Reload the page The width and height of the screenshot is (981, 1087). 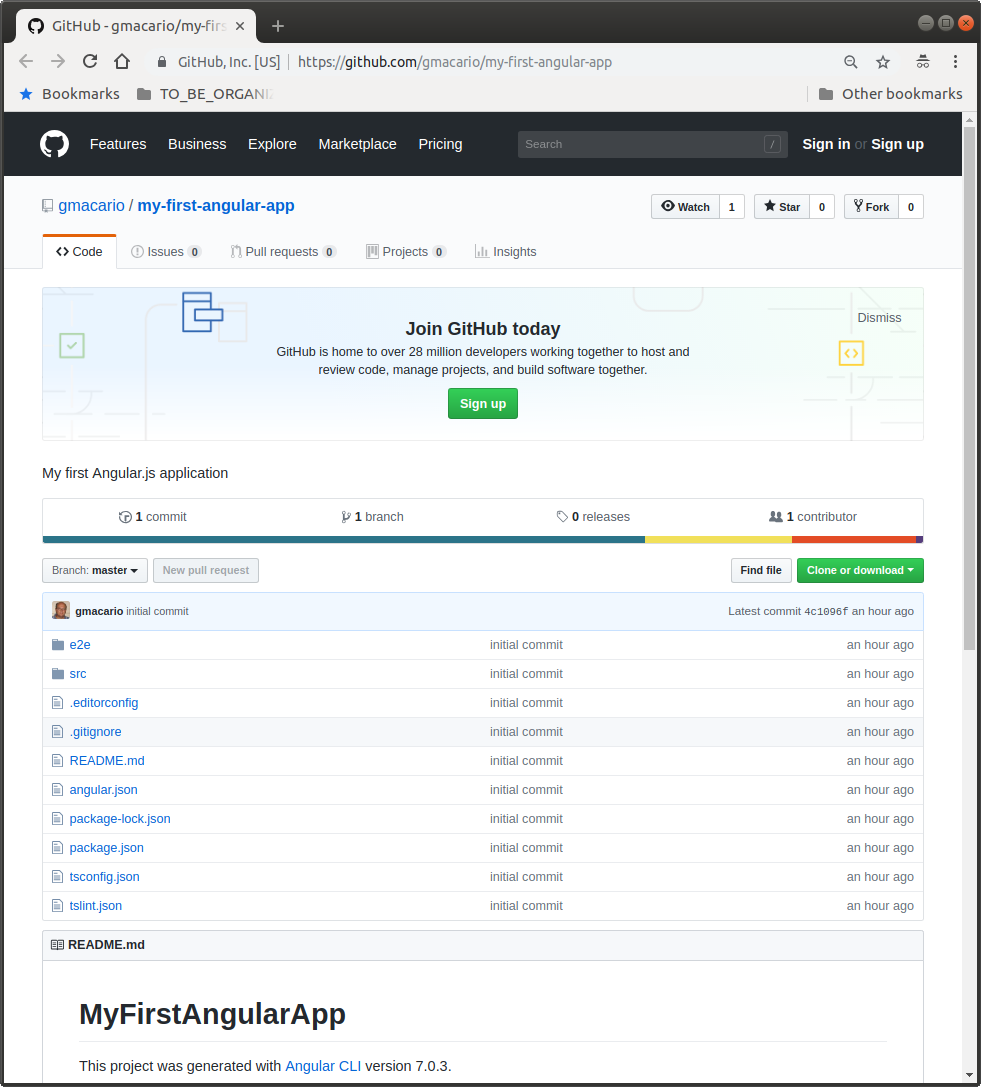pos(90,62)
